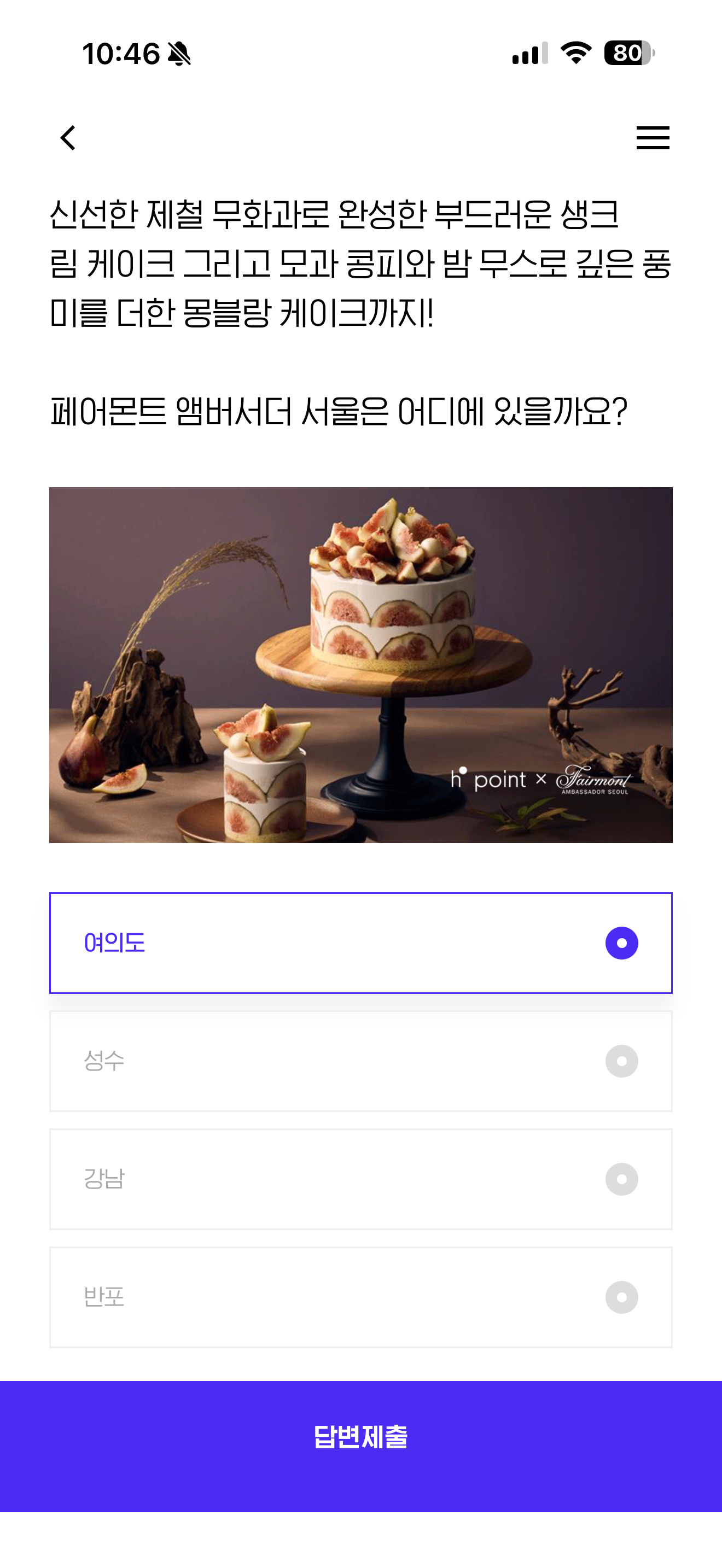Viewport: 722px width, 1568px height.
Task: Open the hamburger menu icon
Action: point(653,138)
